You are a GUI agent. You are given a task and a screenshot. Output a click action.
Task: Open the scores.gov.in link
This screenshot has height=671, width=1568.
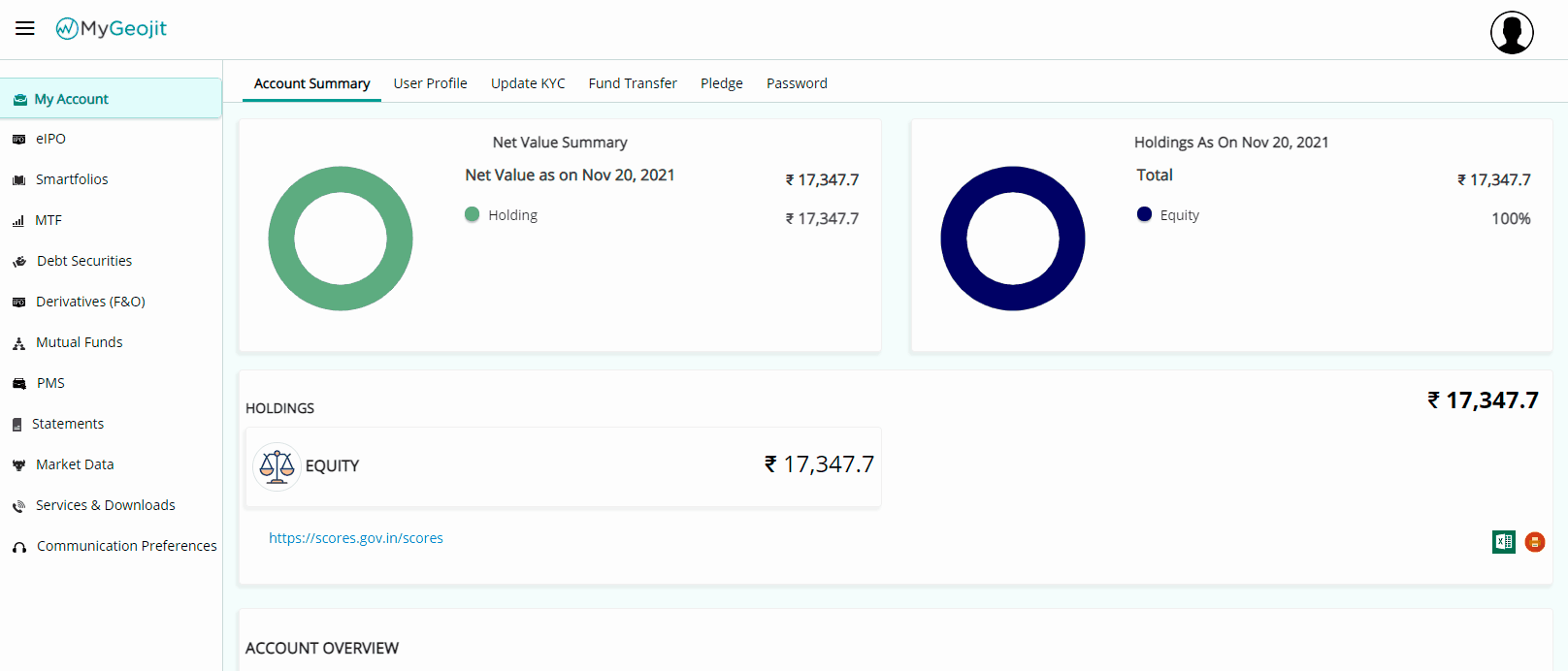click(x=356, y=538)
